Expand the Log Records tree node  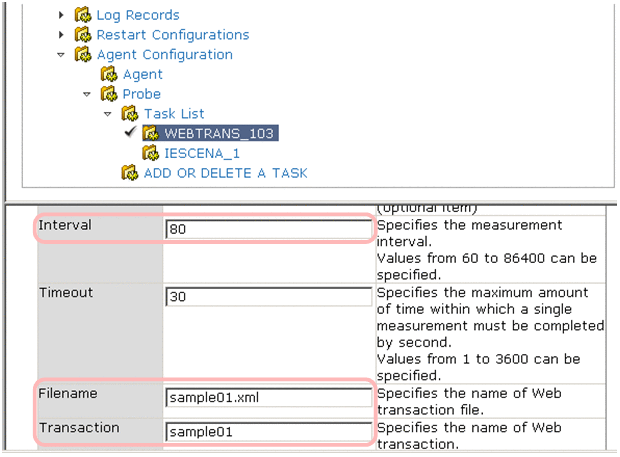pos(62,15)
